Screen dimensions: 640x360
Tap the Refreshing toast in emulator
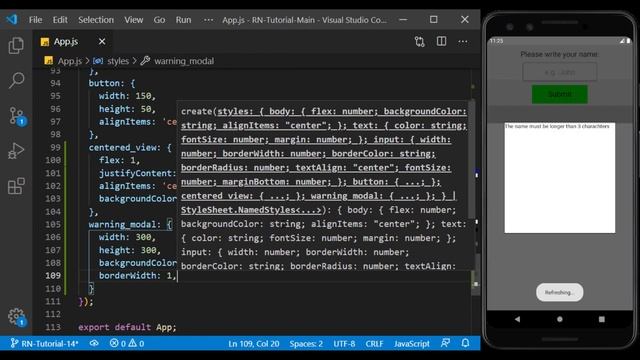pyautogui.click(x=560, y=292)
